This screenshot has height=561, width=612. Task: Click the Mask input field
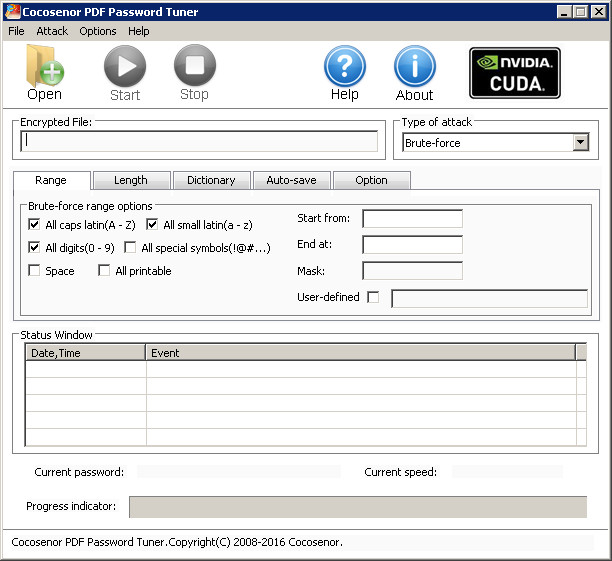[x=413, y=271]
